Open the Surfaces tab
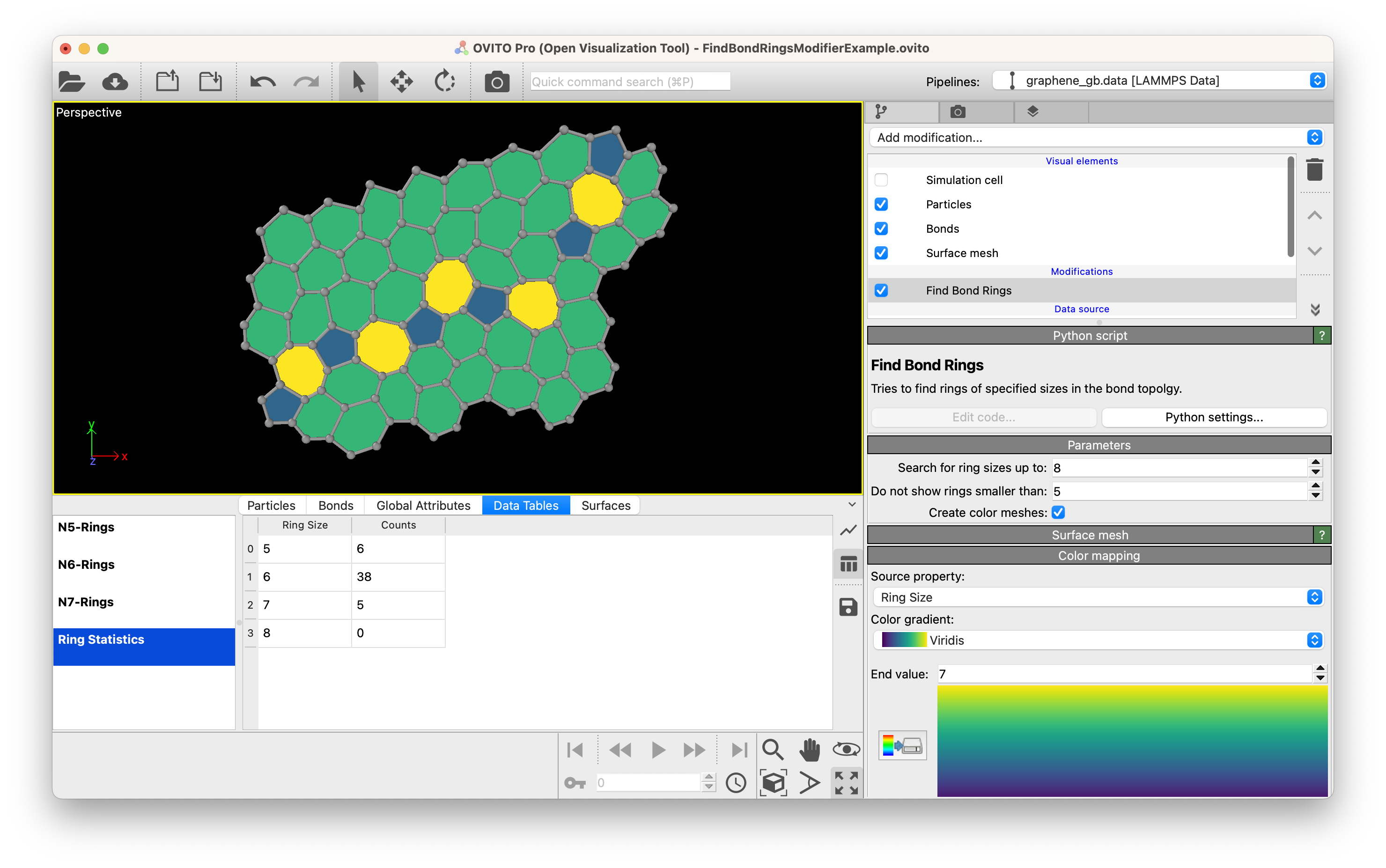 click(606, 506)
